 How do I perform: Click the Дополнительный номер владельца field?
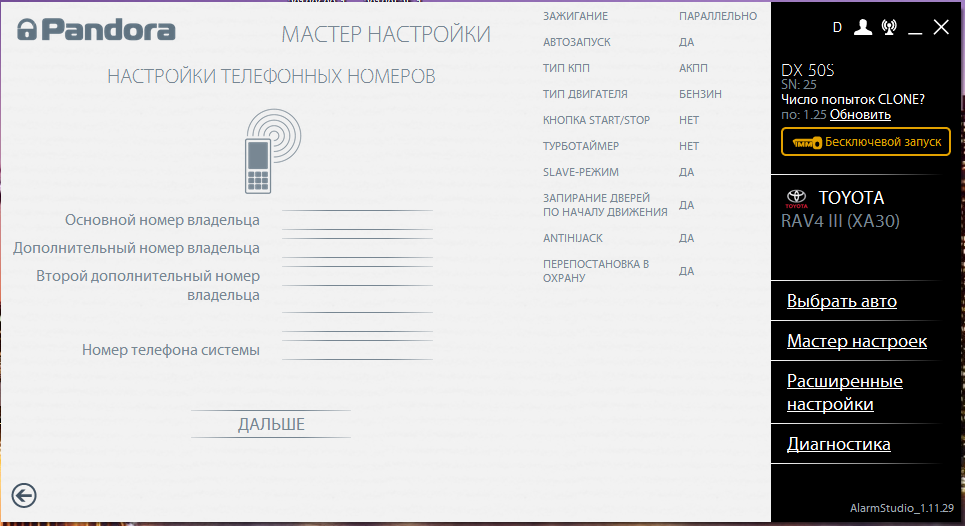point(357,248)
